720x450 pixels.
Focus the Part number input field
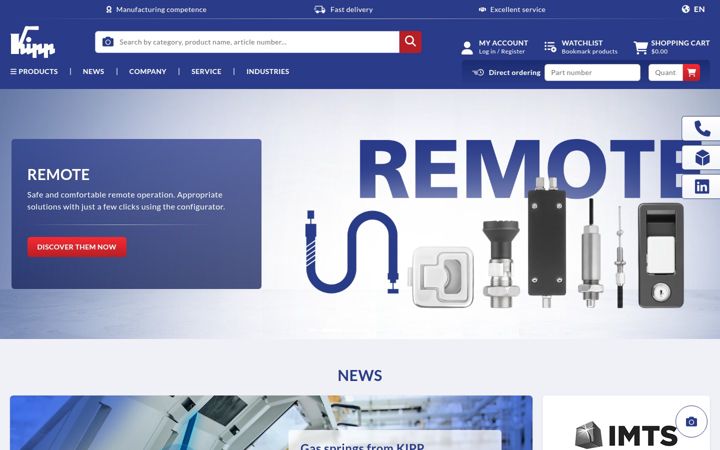[592, 73]
